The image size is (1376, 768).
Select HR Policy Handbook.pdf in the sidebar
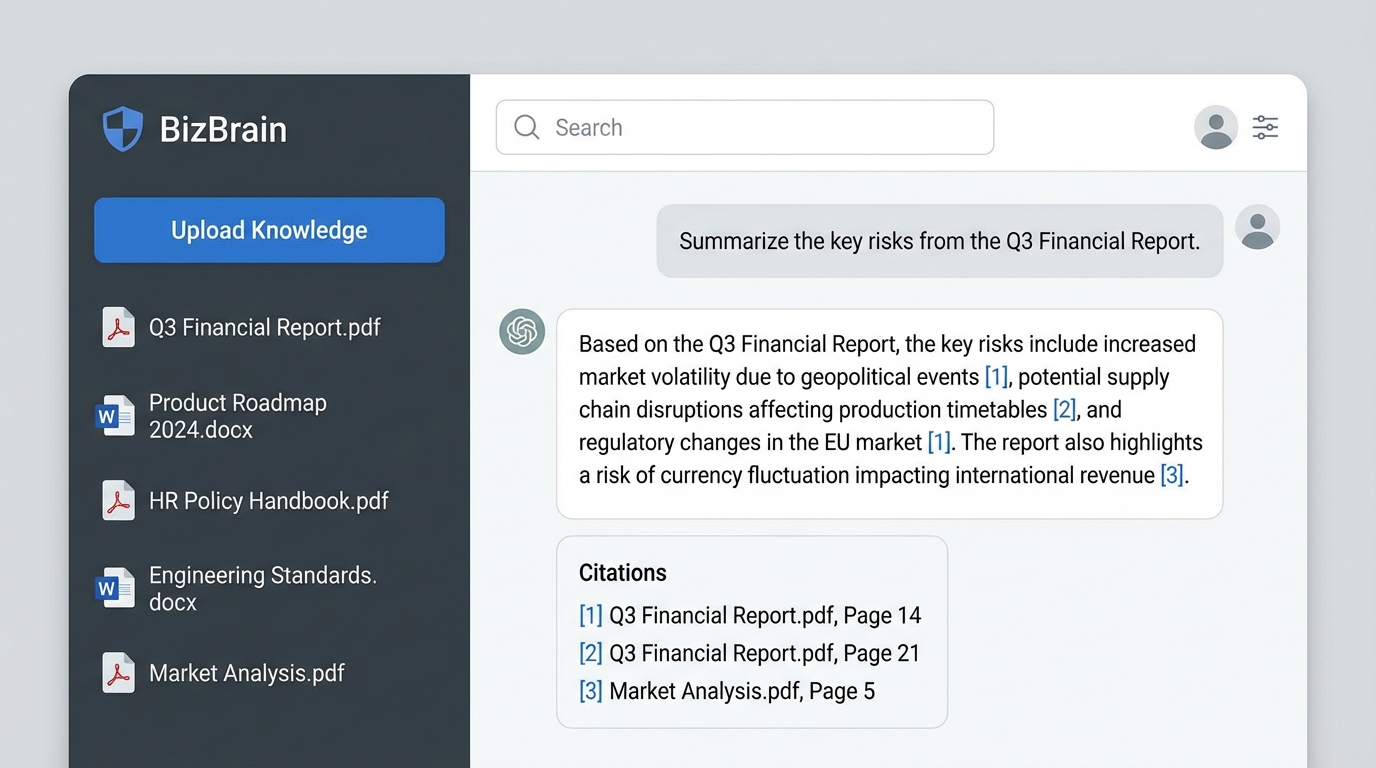[x=268, y=501]
